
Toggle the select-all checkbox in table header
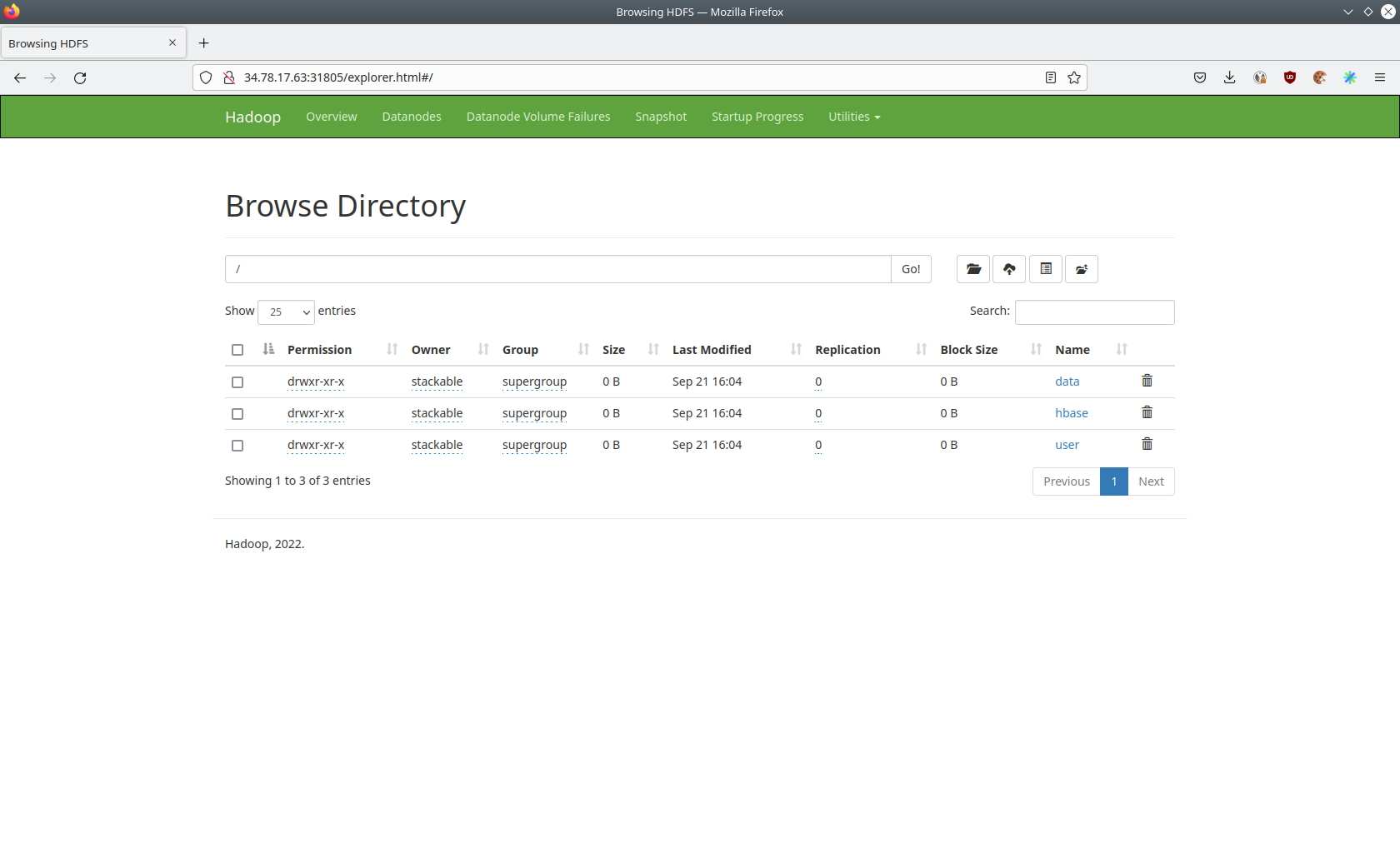(237, 350)
